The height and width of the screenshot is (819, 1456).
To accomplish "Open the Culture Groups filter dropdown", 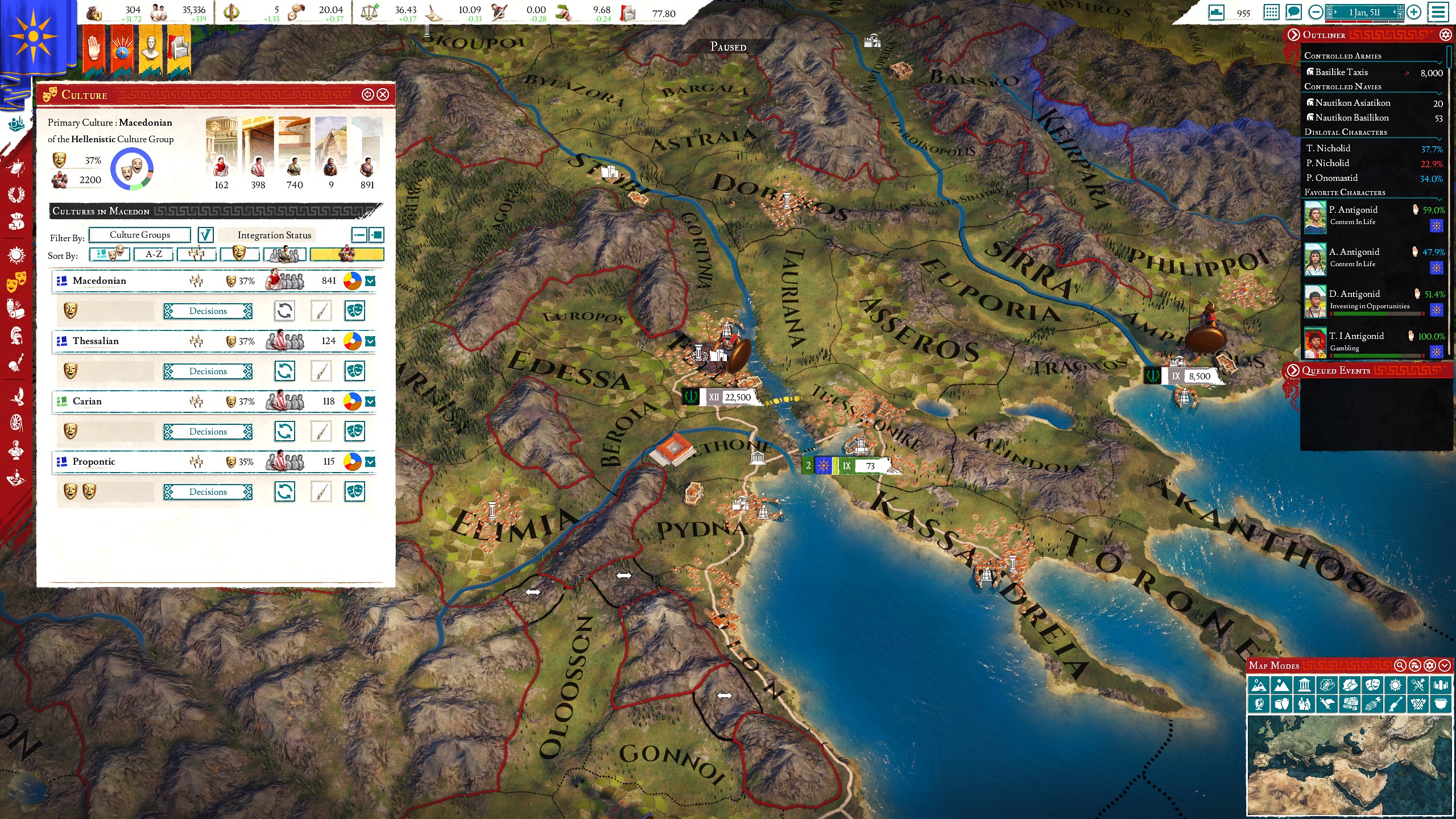I will click(140, 235).
